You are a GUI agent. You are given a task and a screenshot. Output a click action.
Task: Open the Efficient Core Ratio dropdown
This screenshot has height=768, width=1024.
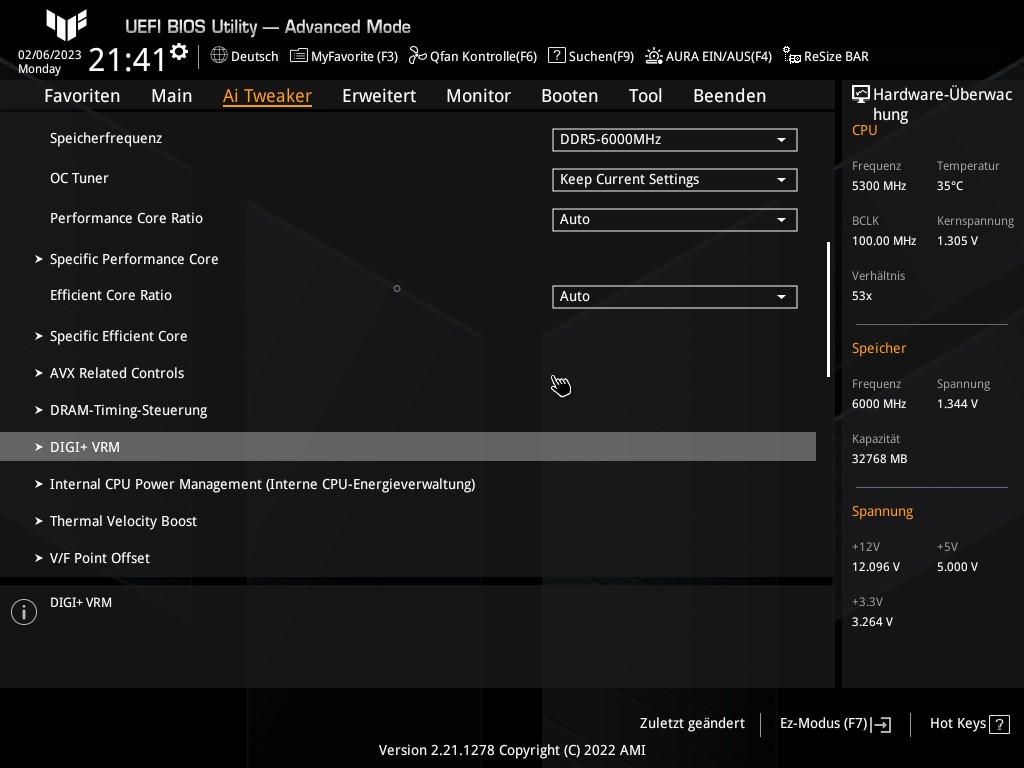(x=675, y=296)
